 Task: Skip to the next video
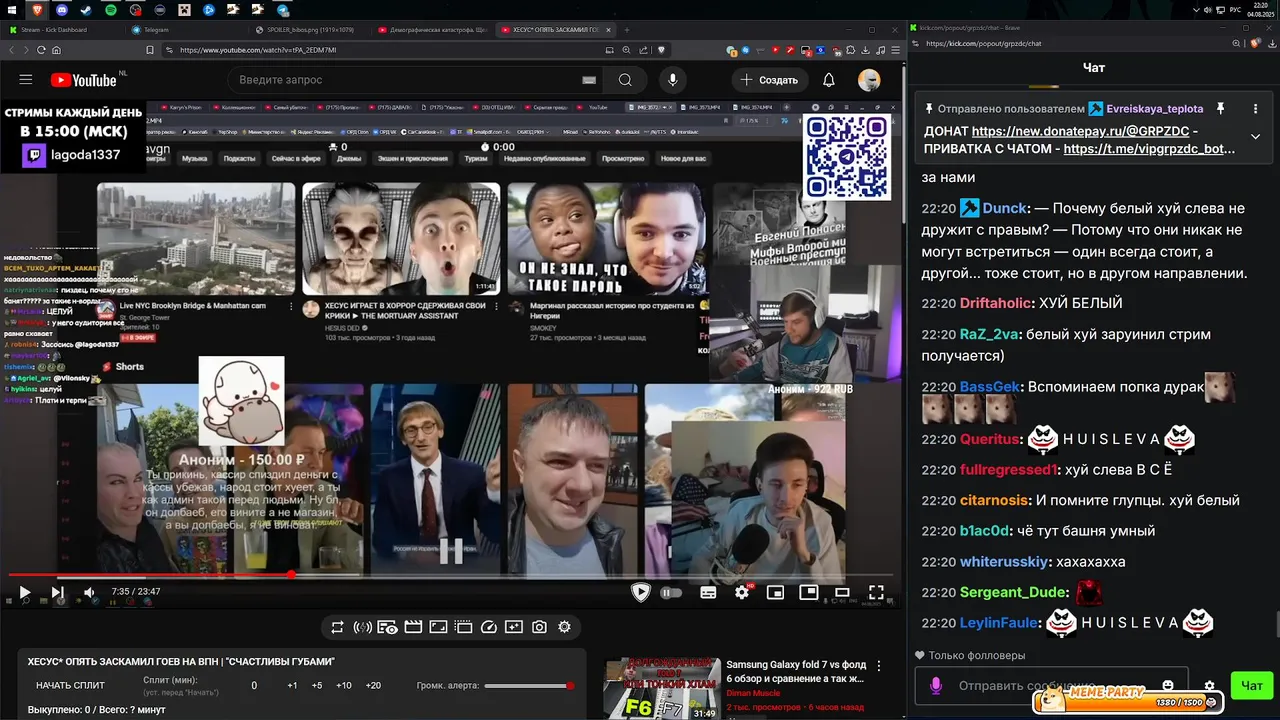57,592
